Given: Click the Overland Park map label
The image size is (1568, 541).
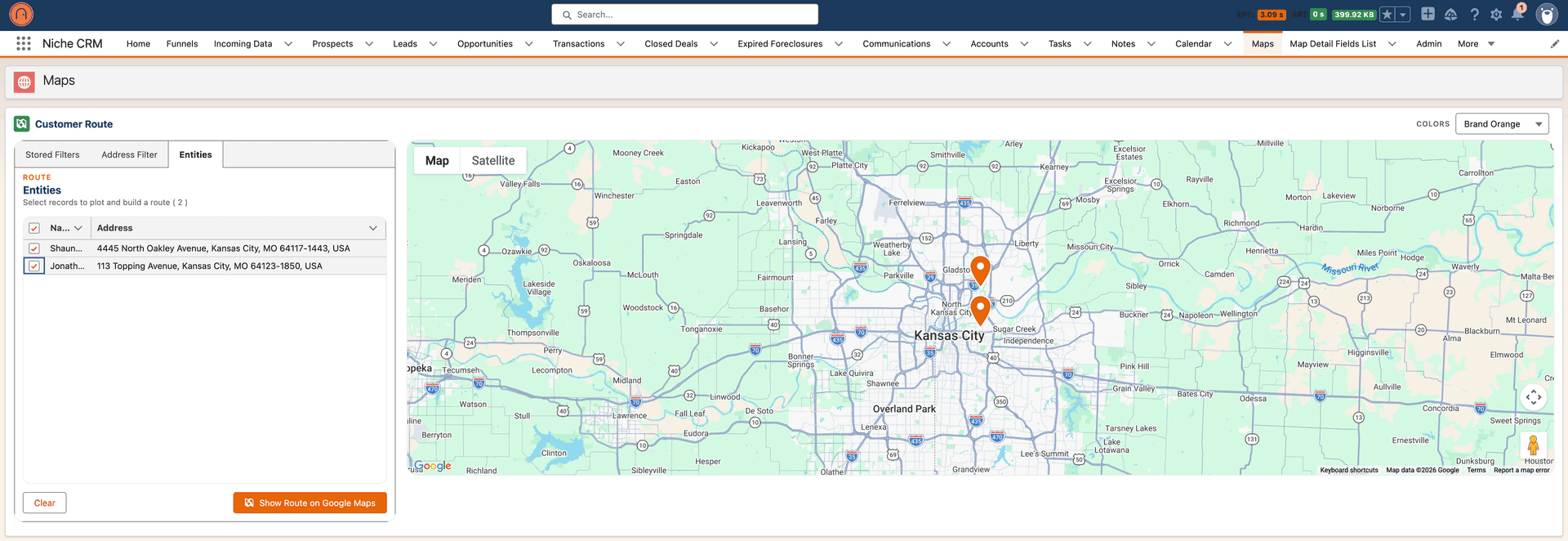Looking at the screenshot, I should click(904, 409).
